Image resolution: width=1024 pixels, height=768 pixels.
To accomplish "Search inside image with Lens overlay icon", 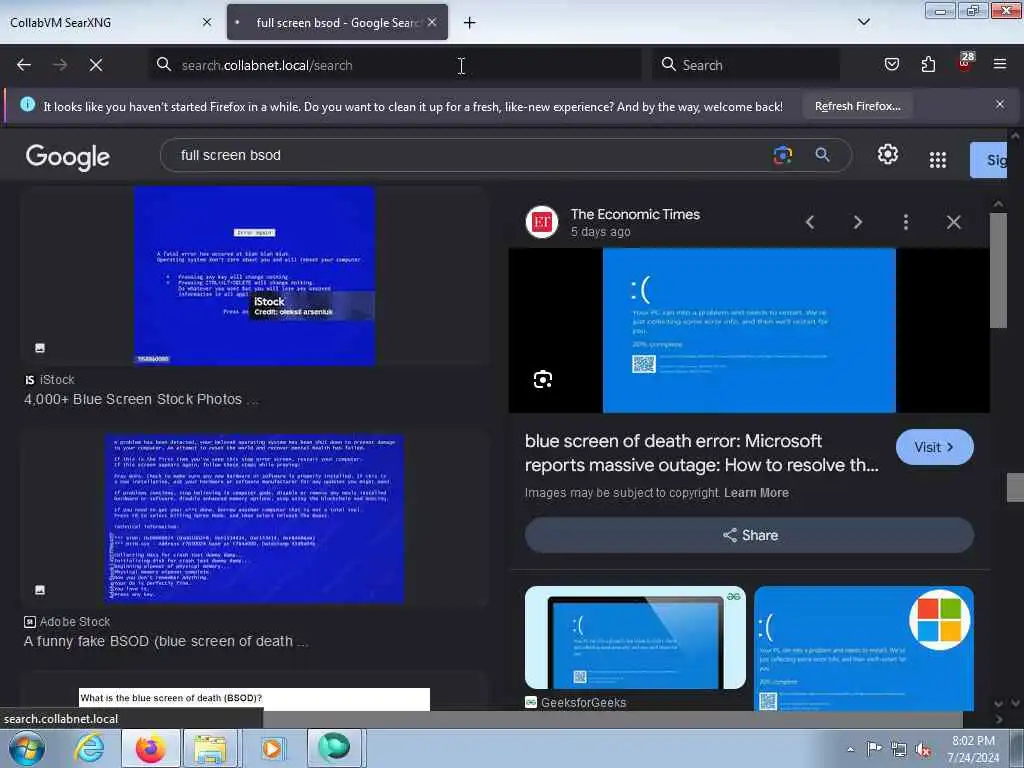I will click(x=543, y=379).
